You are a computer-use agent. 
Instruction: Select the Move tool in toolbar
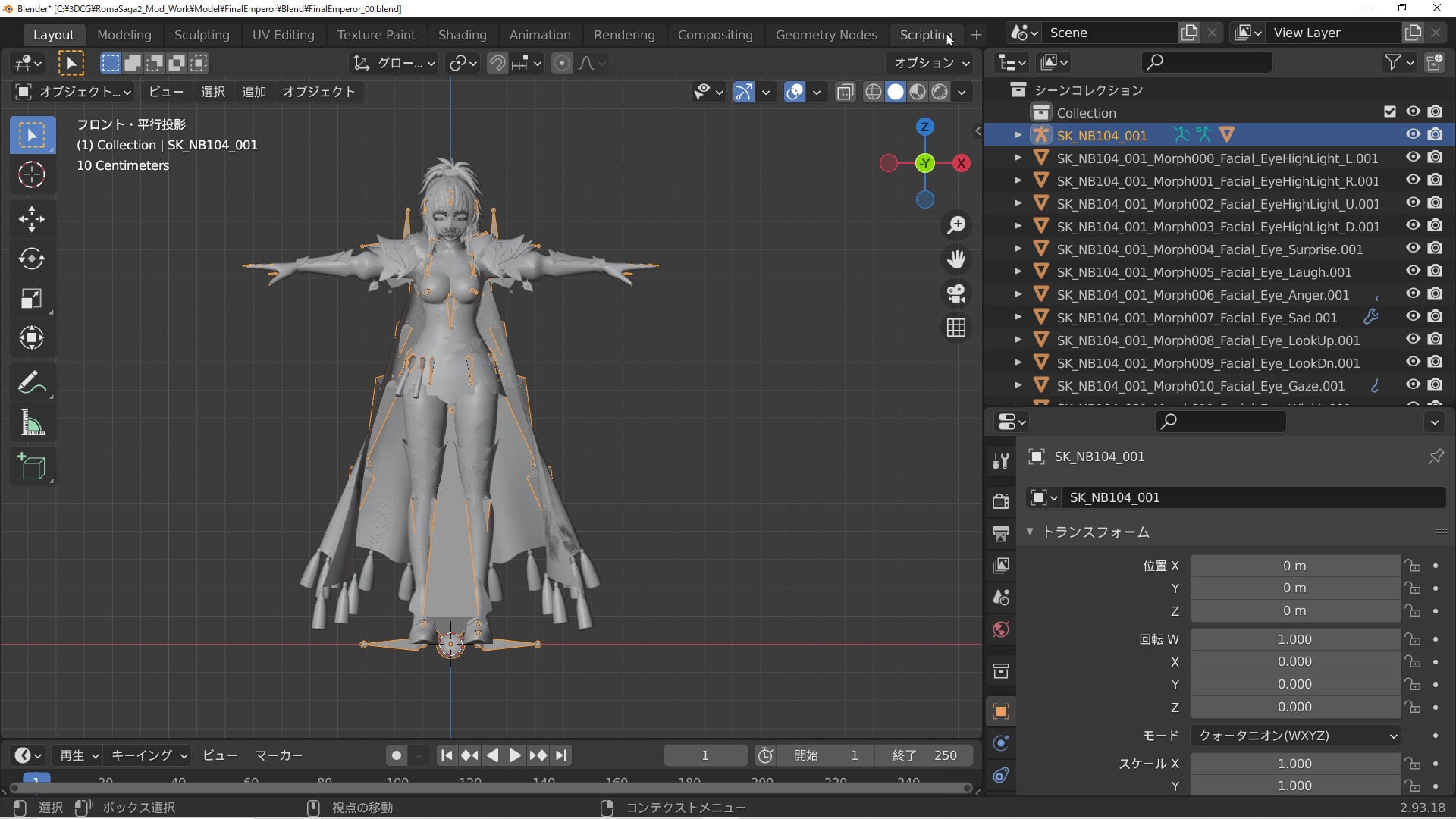pyautogui.click(x=32, y=219)
